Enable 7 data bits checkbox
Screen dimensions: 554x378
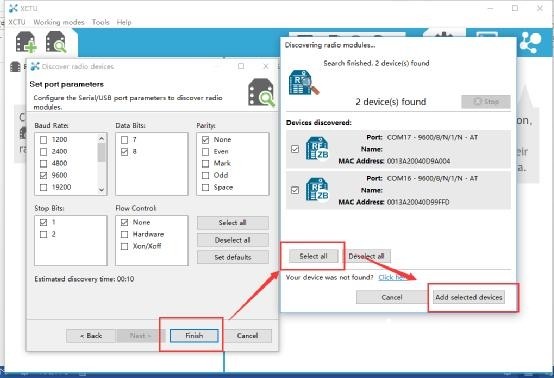[124, 140]
